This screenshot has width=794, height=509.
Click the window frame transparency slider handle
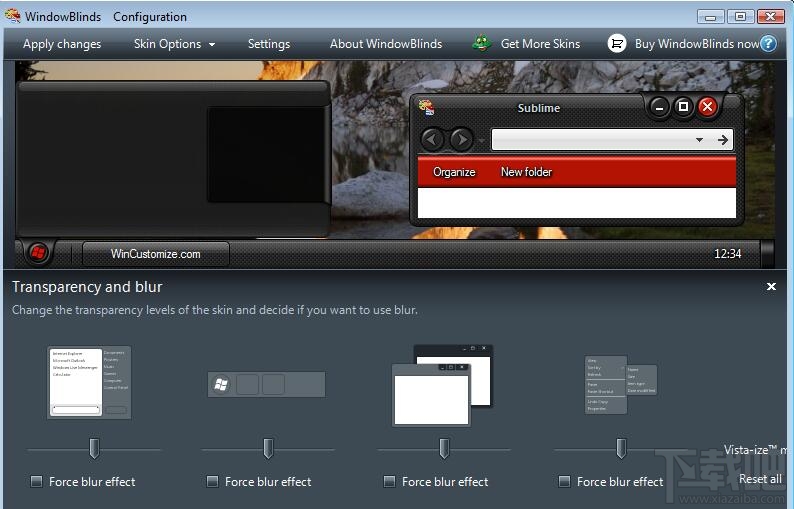click(x=444, y=449)
